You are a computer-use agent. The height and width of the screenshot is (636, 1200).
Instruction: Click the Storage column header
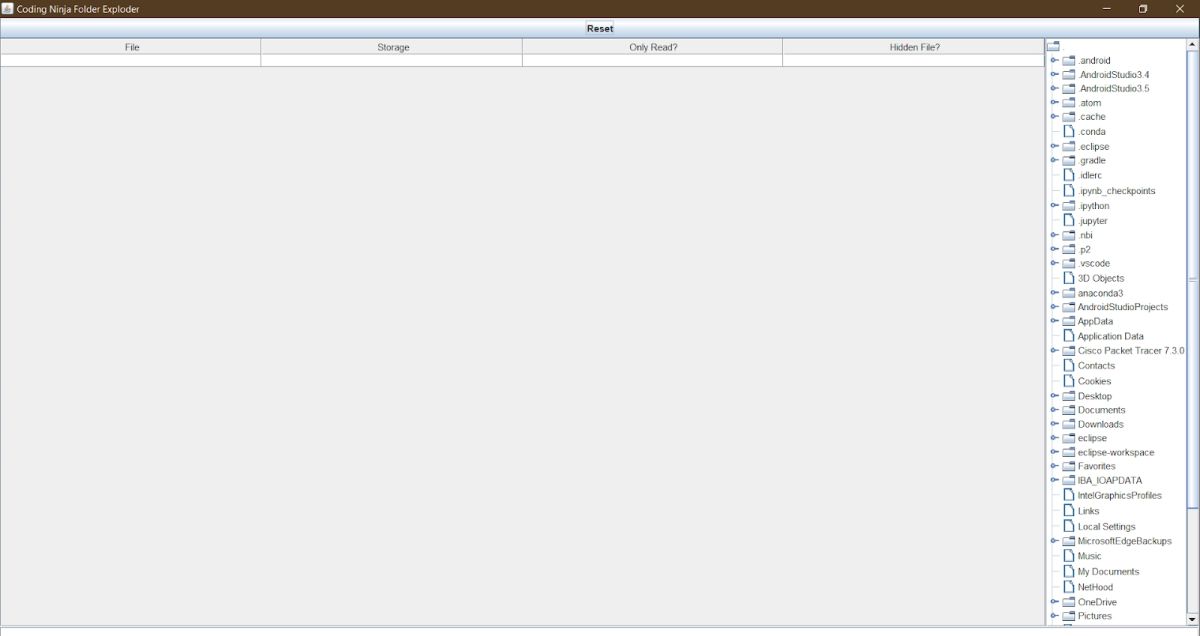click(392, 47)
